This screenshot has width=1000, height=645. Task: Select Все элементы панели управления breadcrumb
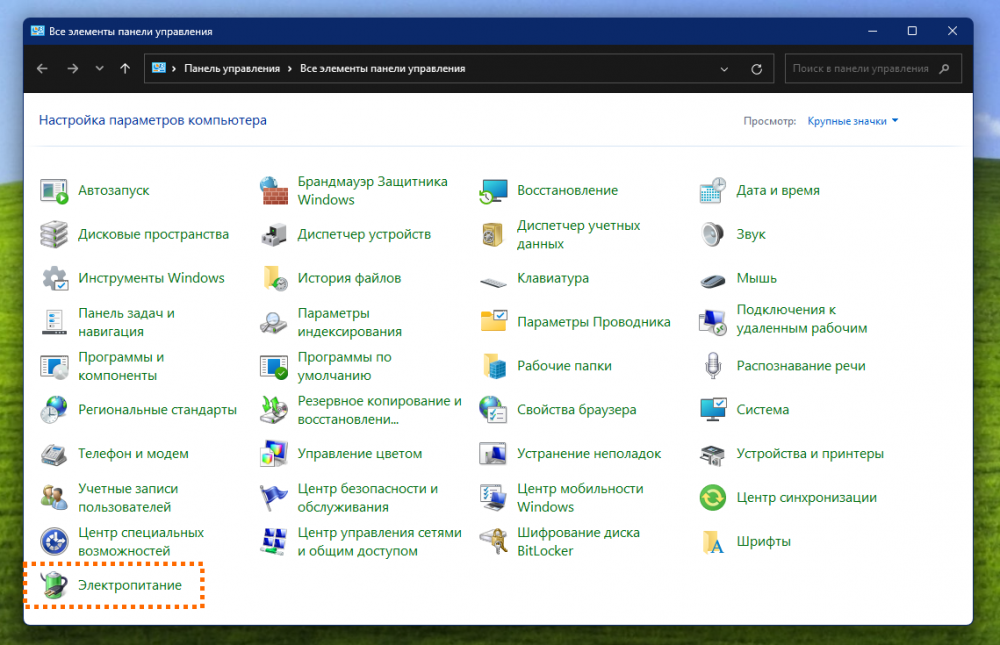382,69
